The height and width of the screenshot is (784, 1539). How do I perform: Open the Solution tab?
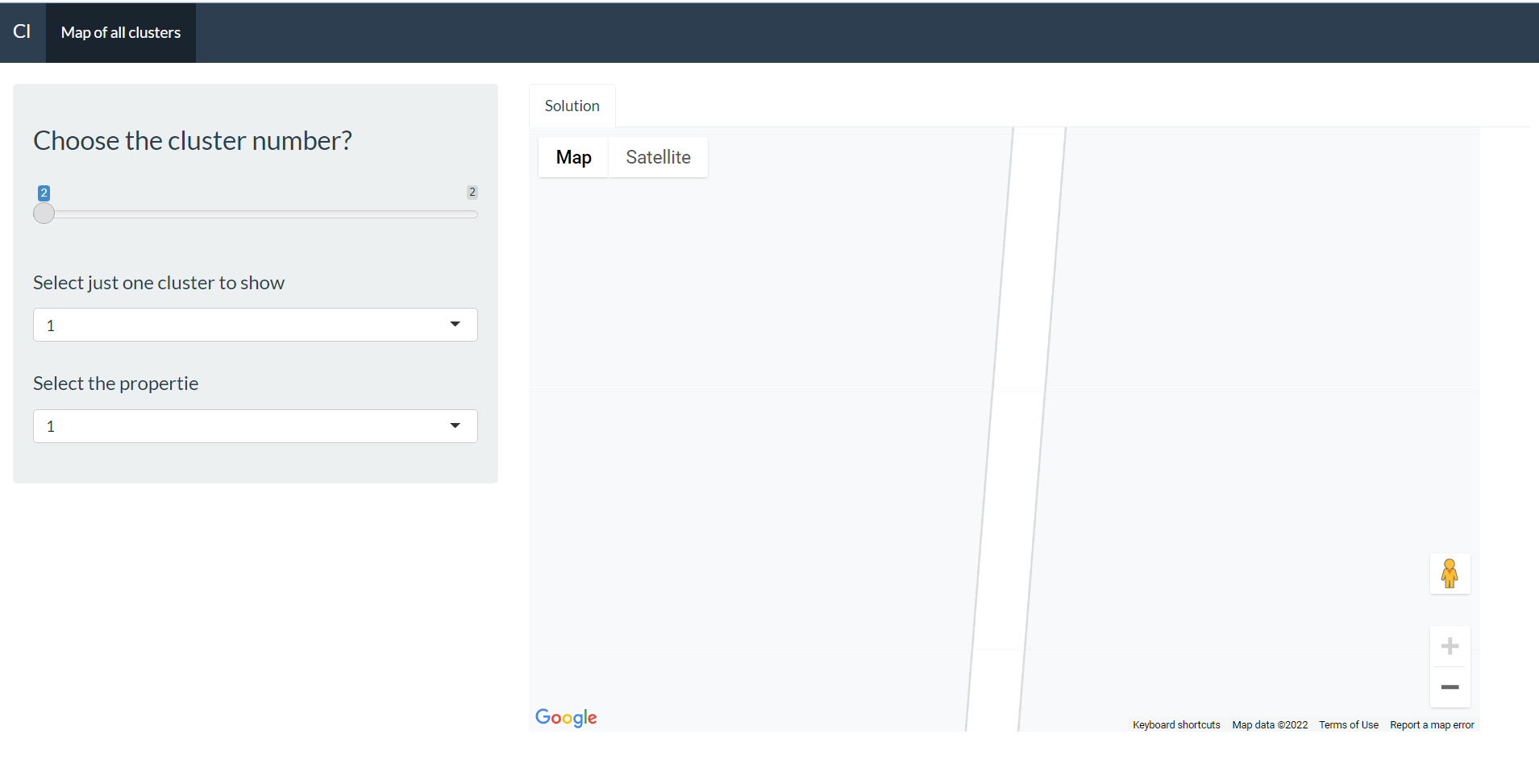point(572,106)
